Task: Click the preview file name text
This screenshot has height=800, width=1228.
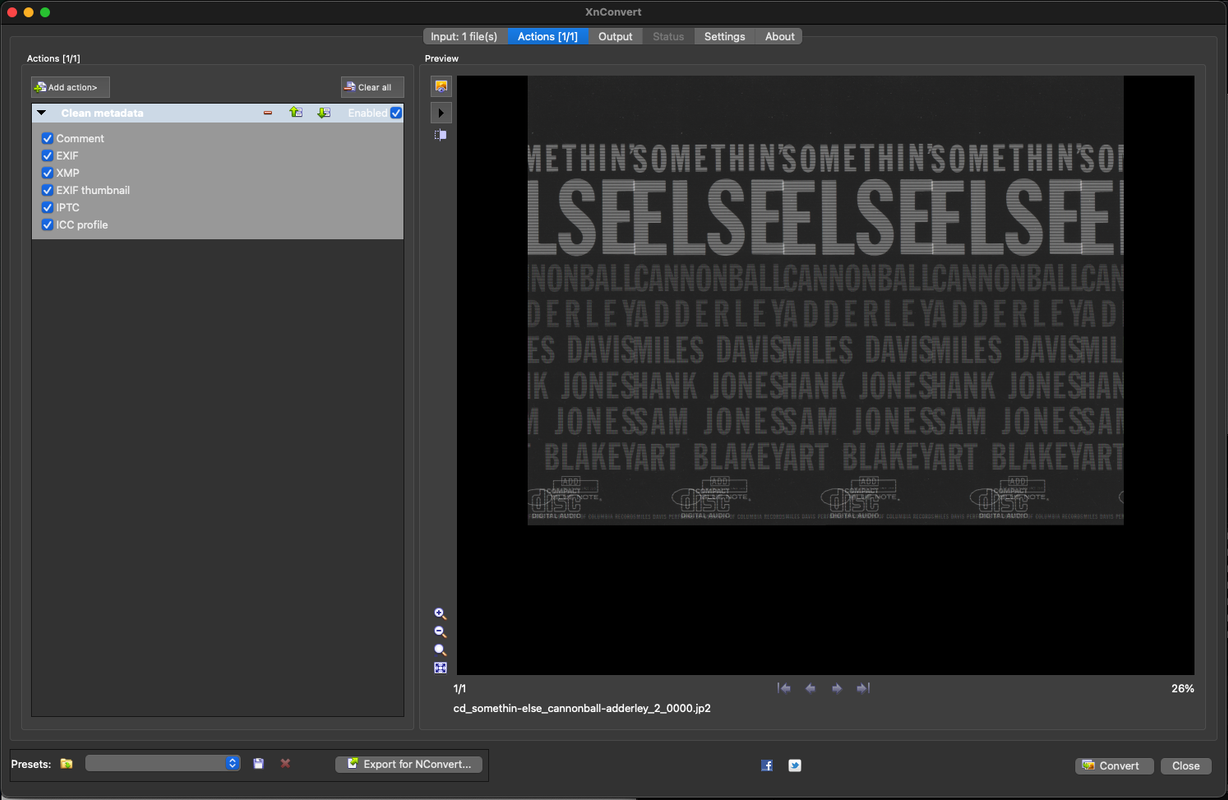Action: [x=582, y=708]
